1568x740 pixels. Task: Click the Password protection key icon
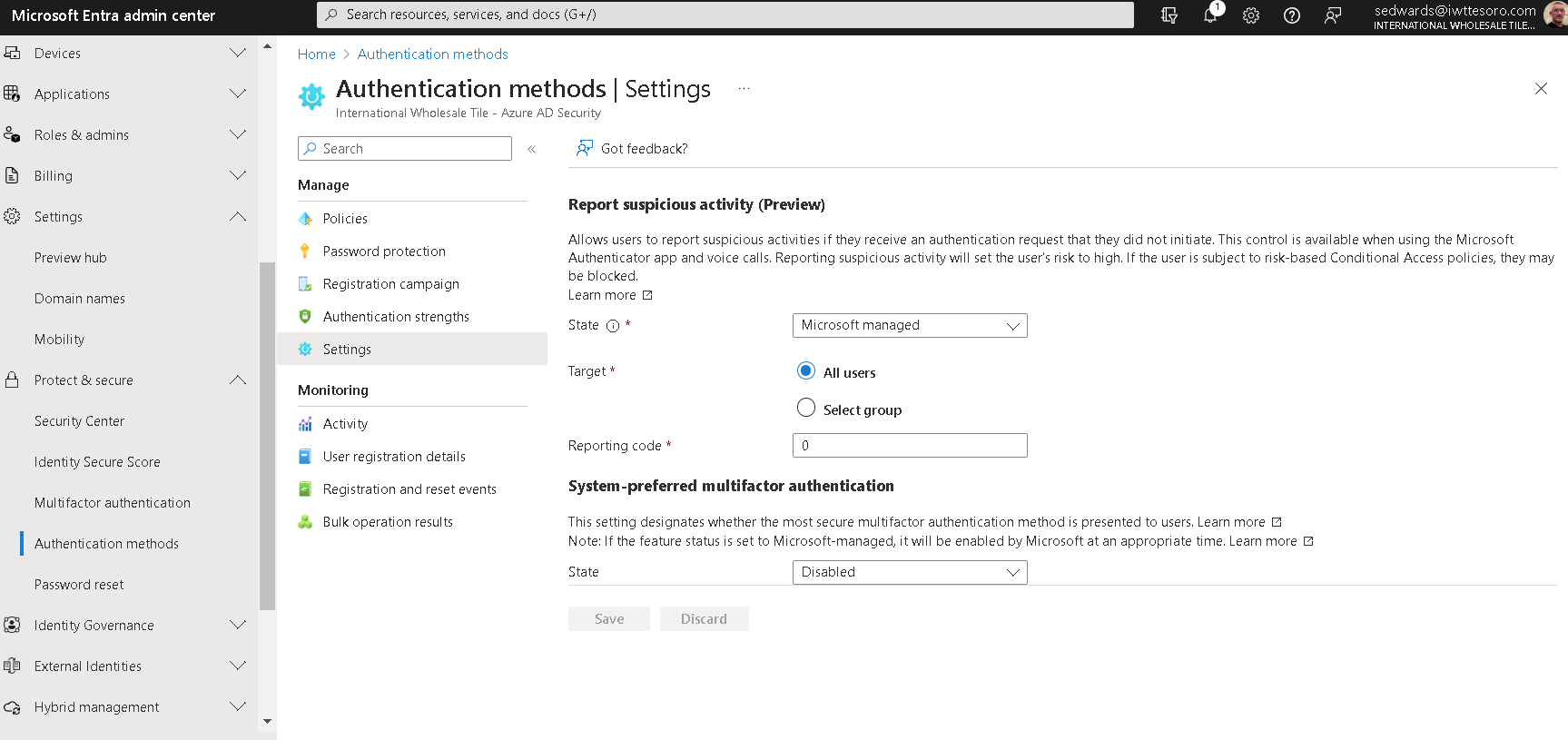click(x=305, y=252)
